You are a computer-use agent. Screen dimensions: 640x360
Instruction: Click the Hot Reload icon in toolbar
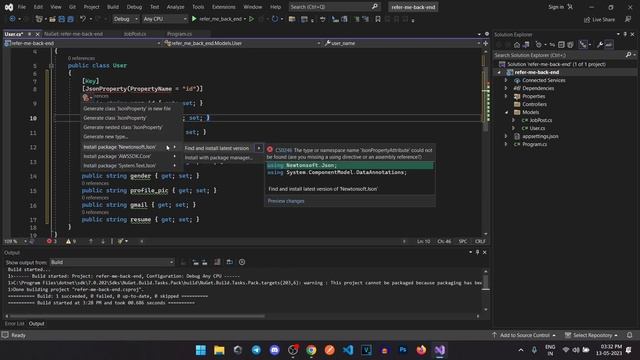click(275, 19)
